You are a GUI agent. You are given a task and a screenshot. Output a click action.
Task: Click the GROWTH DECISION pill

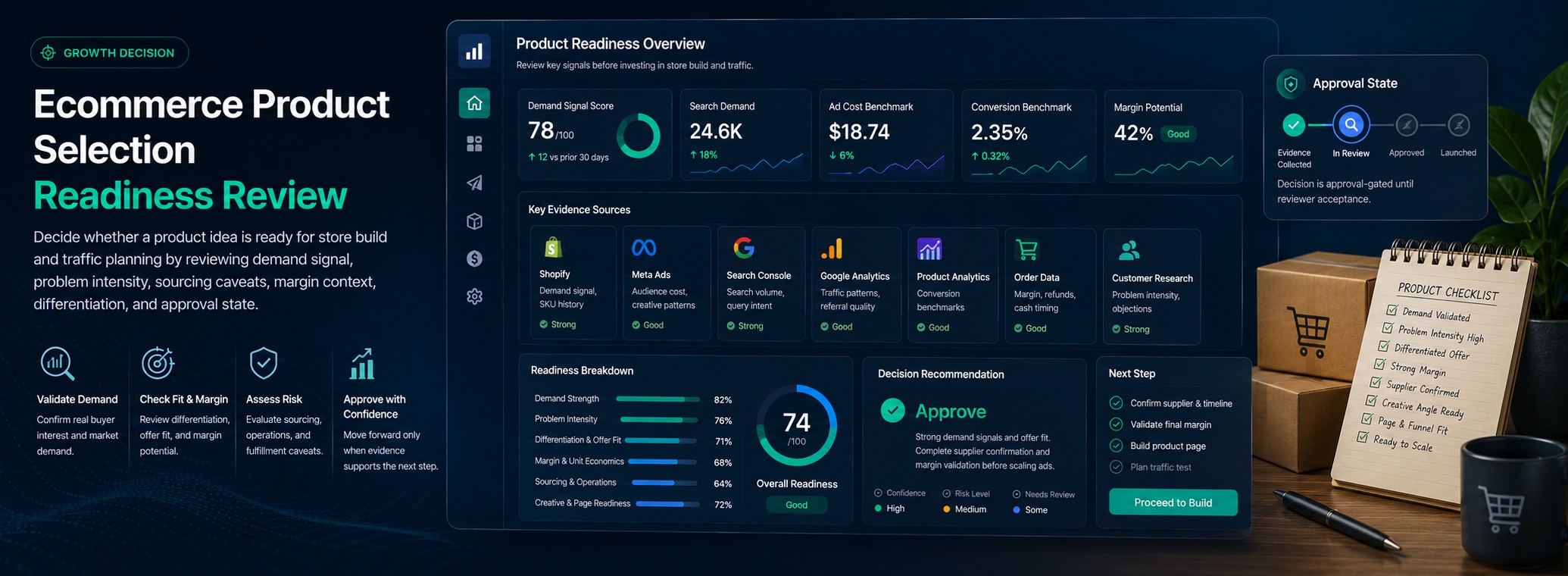(x=110, y=52)
